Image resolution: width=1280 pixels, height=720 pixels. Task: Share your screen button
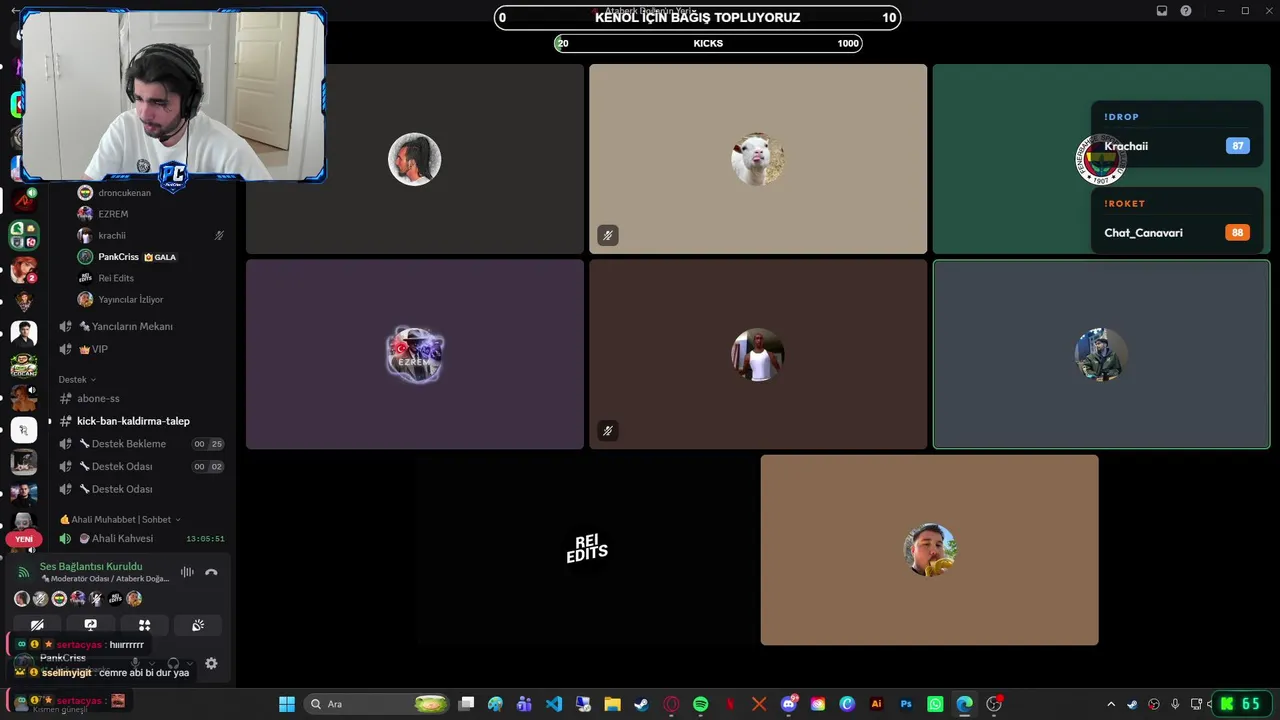point(91,625)
